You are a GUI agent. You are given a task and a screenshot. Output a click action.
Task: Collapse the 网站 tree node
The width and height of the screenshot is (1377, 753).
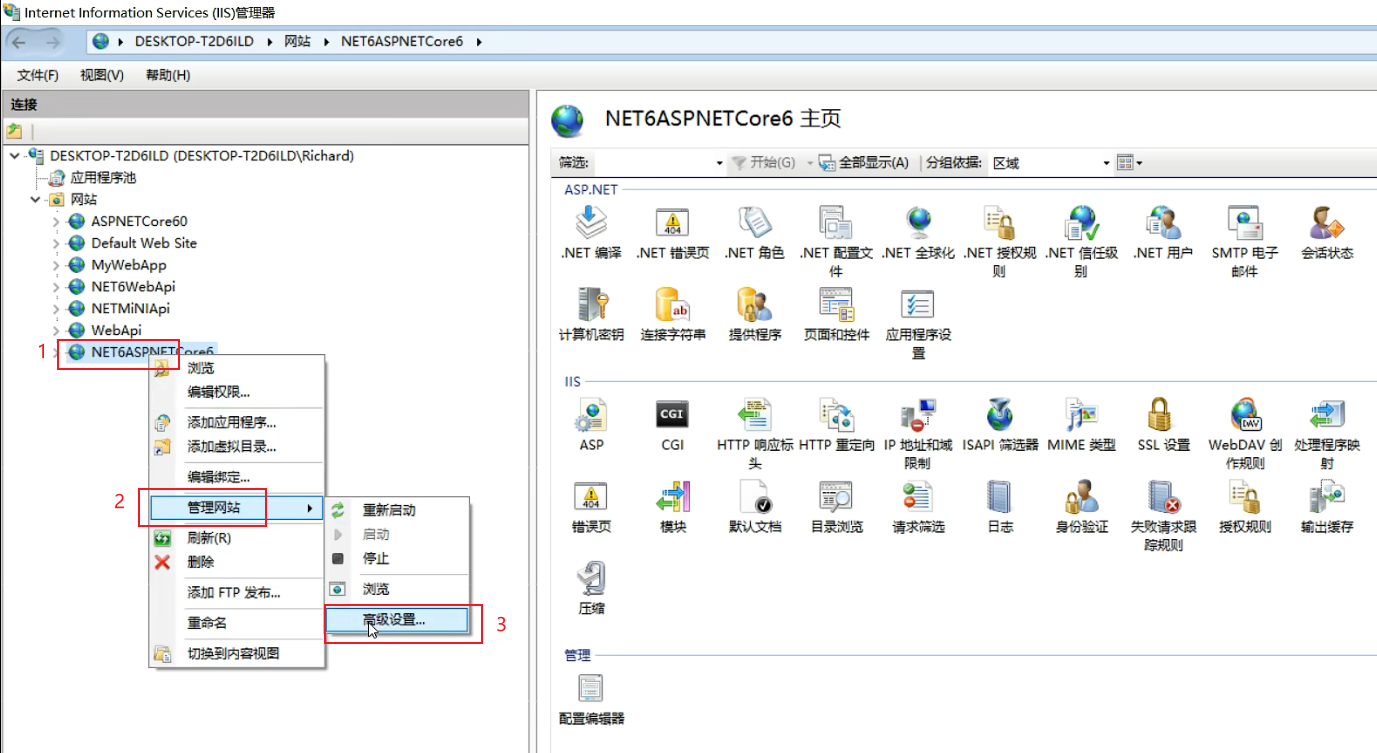click(35, 200)
